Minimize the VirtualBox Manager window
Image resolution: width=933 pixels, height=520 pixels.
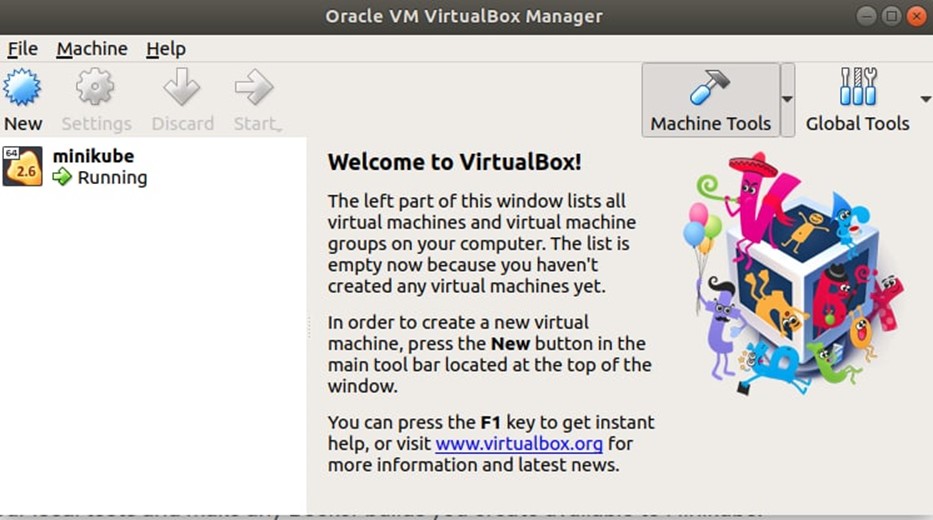point(866,16)
